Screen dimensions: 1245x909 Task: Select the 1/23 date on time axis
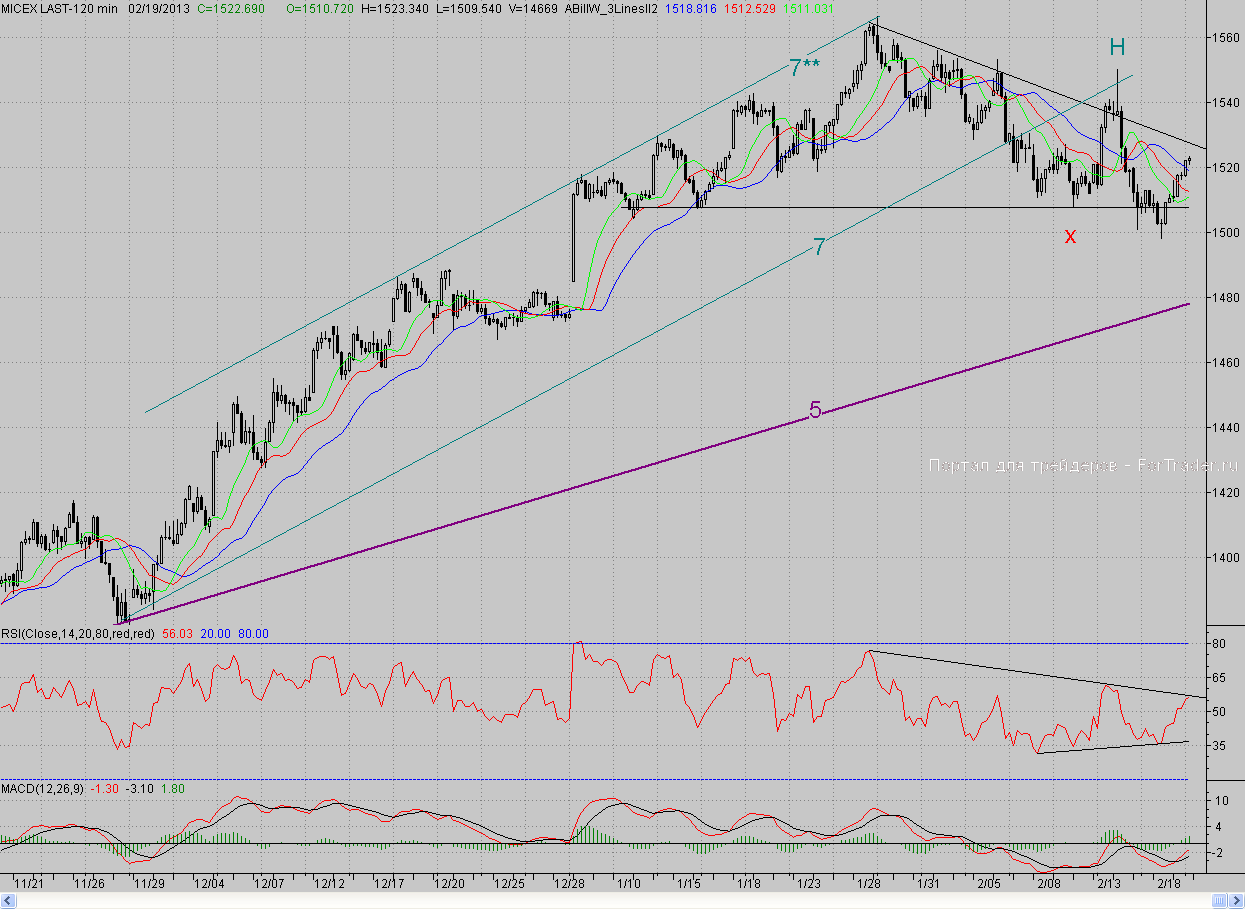coord(809,884)
